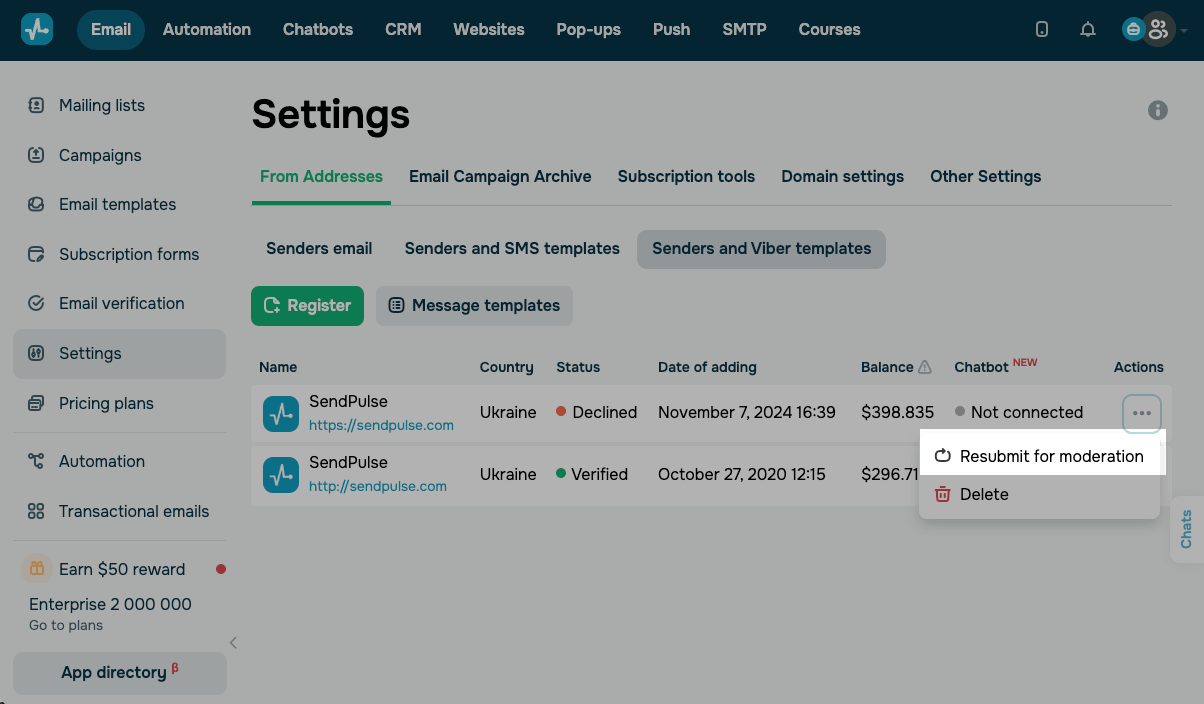Click the Automation sidebar icon
This screenshot has height=704, width=1204.
[37, 461]
